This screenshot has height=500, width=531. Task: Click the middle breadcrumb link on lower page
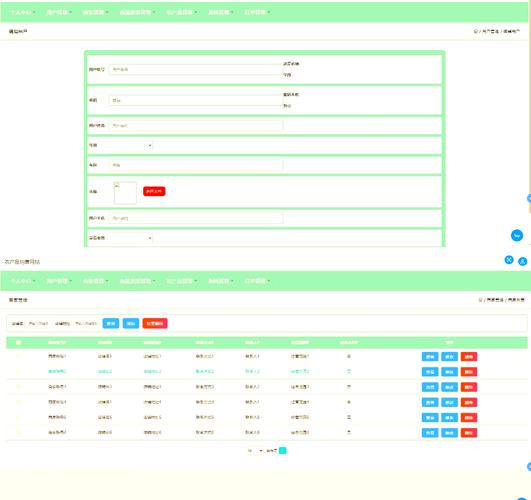pos(495,300)
